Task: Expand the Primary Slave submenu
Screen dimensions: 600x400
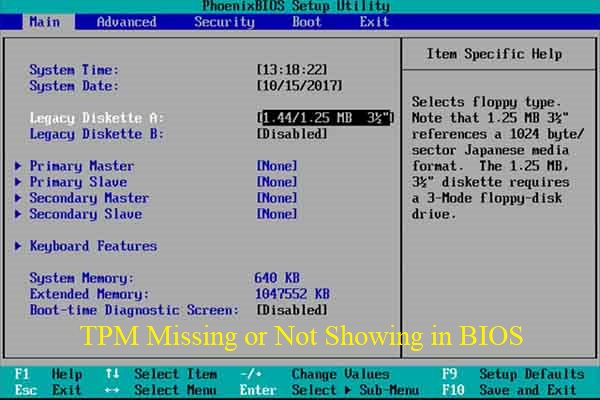Action: pos(78,182)
